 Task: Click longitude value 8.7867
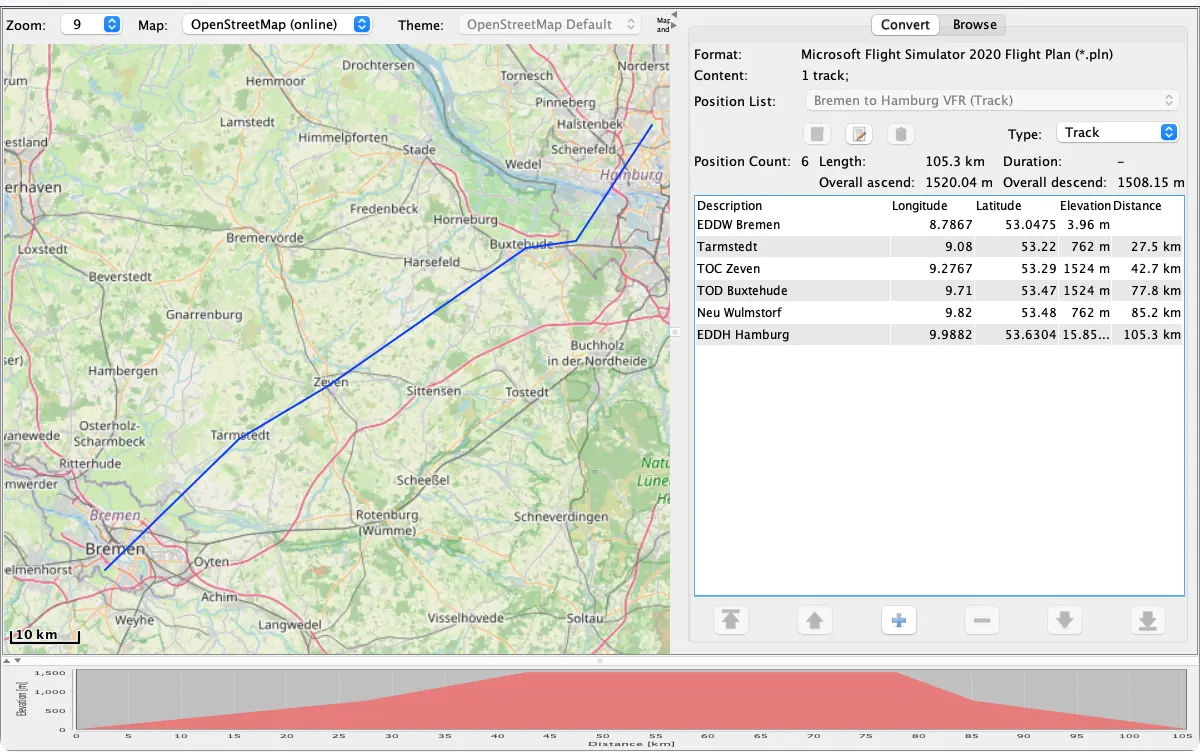pyautogui.click(x=951, y=225)
